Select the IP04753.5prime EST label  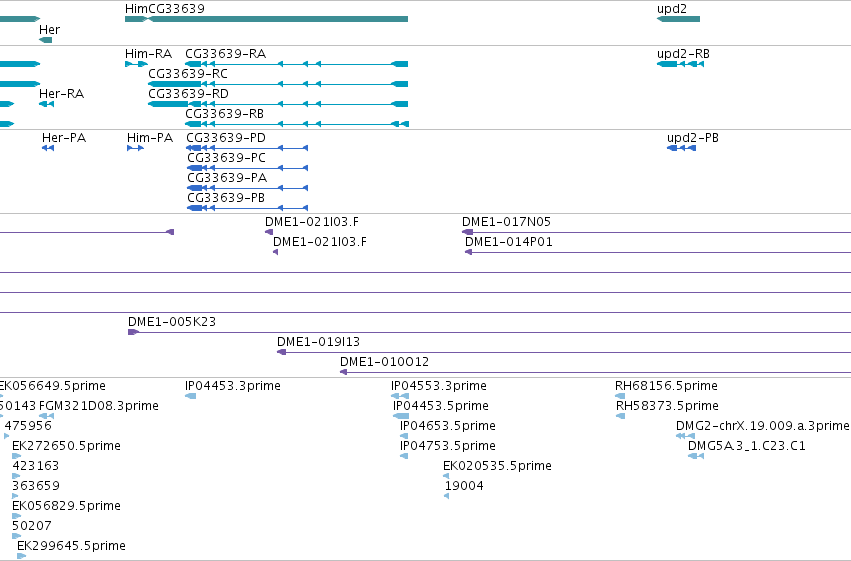(448, 446)
